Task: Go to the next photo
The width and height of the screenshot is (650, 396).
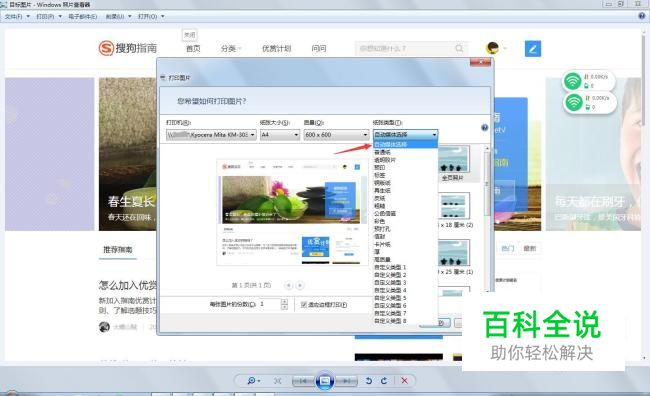Action: click(x=346, y=381)
